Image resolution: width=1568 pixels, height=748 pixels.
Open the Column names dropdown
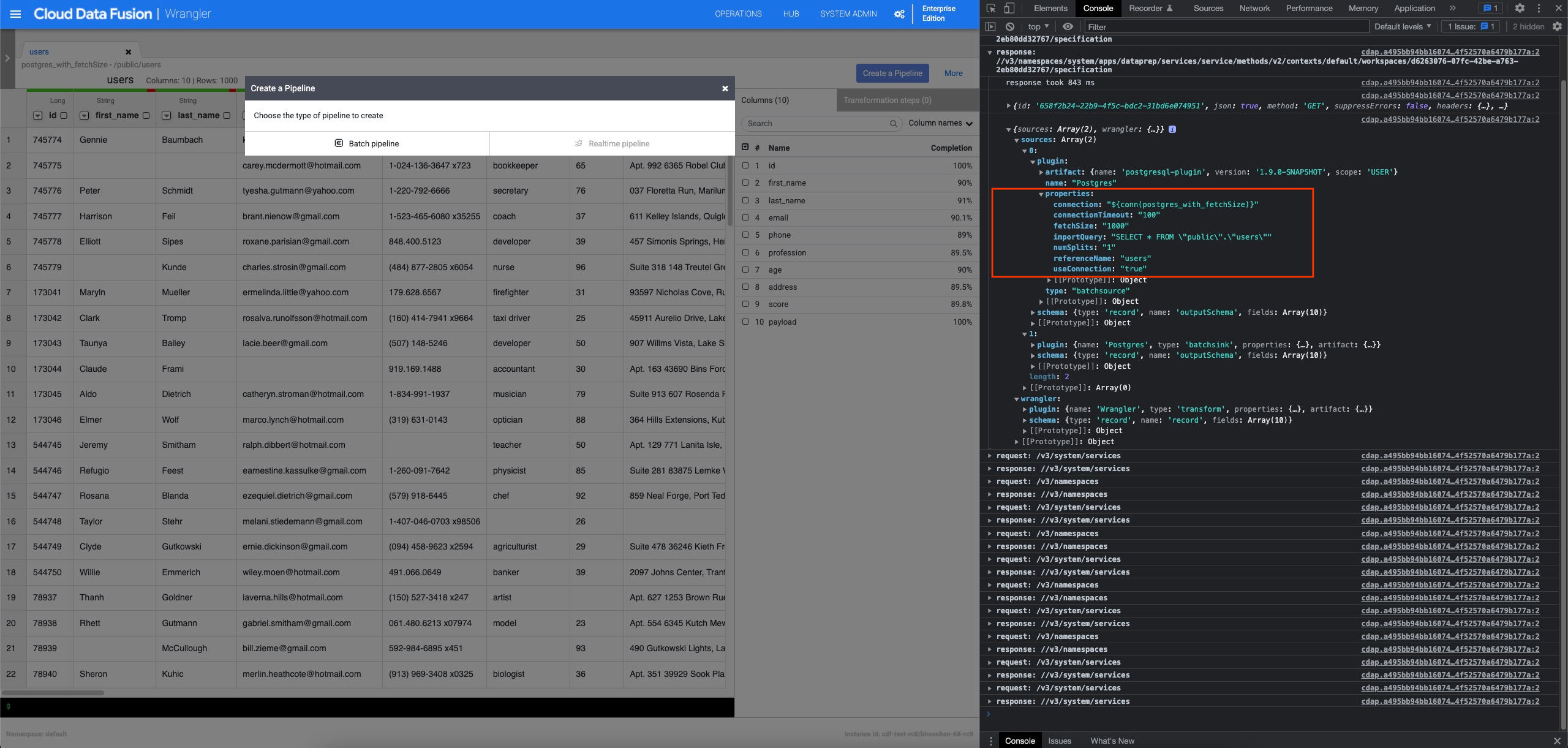point(940,123)
